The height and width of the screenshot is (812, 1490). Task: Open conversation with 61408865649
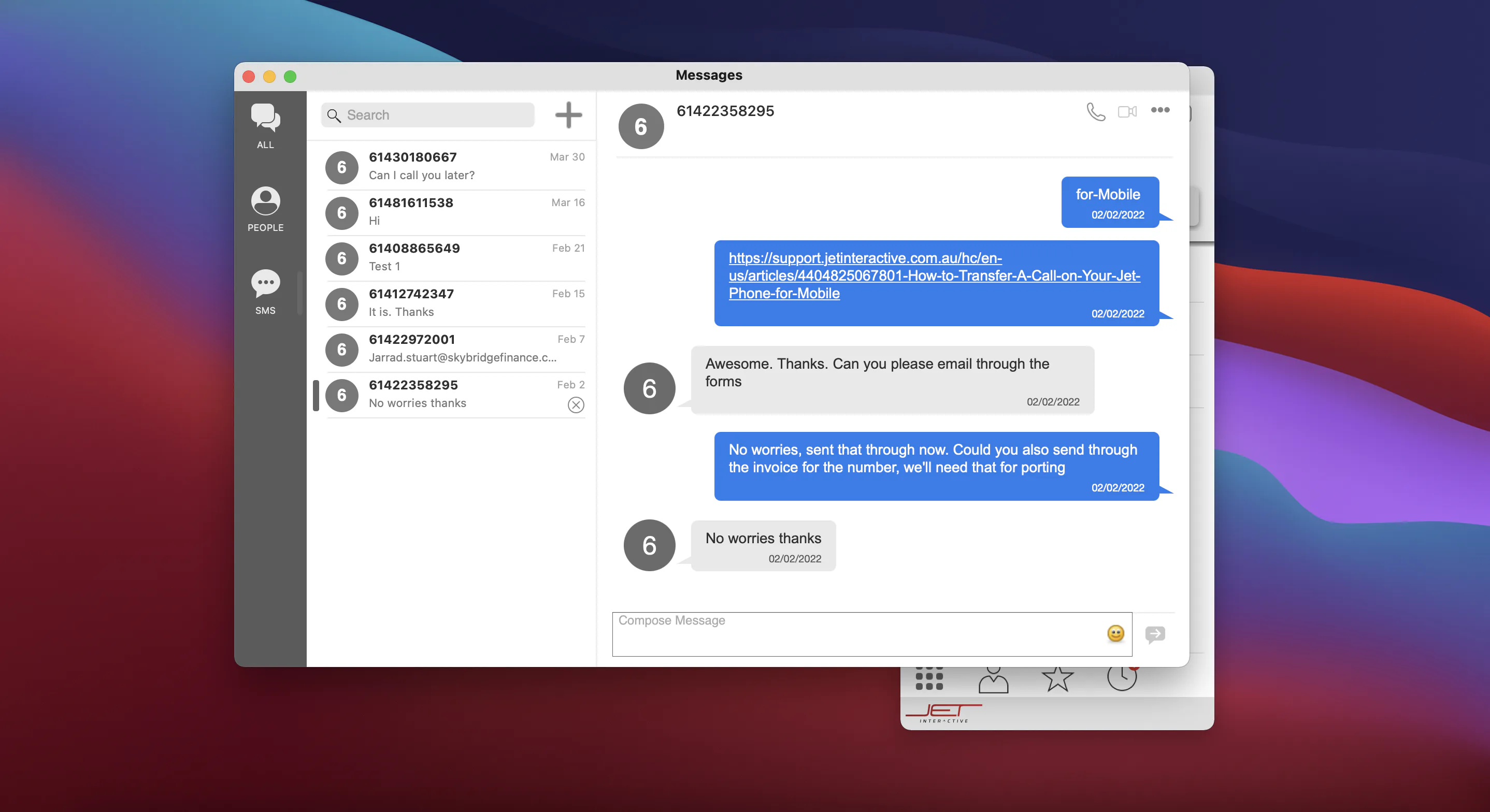455,258
